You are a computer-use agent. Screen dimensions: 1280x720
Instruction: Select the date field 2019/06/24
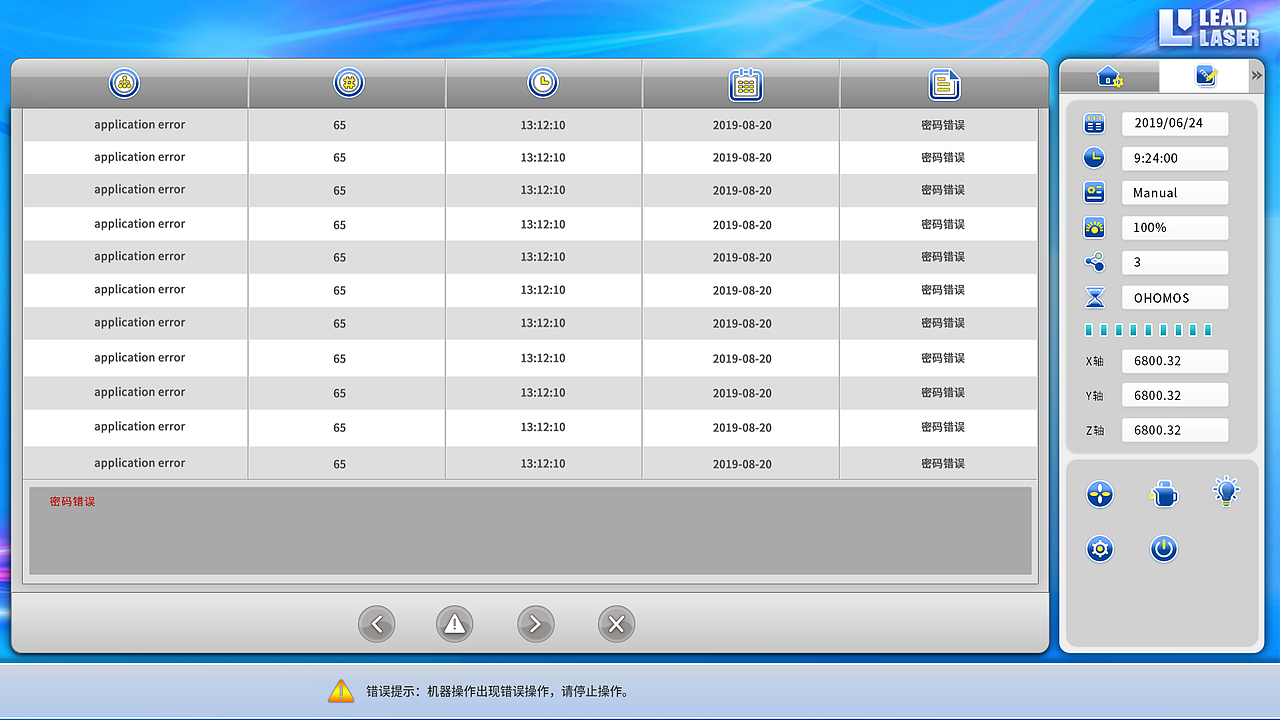pyautogui.click(x=1175, y=124)
